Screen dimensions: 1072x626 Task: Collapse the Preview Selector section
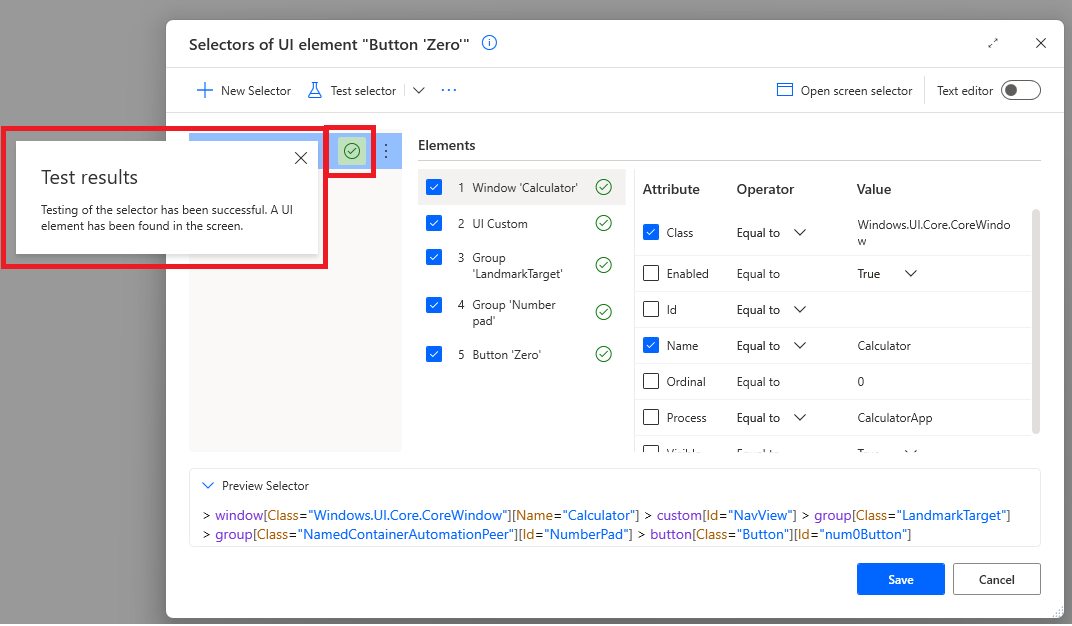[x=208, y=486]
